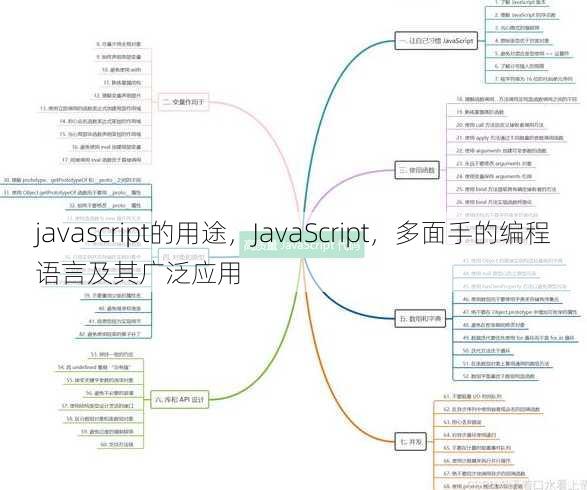Click item 11 under the variable scope branch
This screenshot has height=490, width=587.
(x=122, y=82)
